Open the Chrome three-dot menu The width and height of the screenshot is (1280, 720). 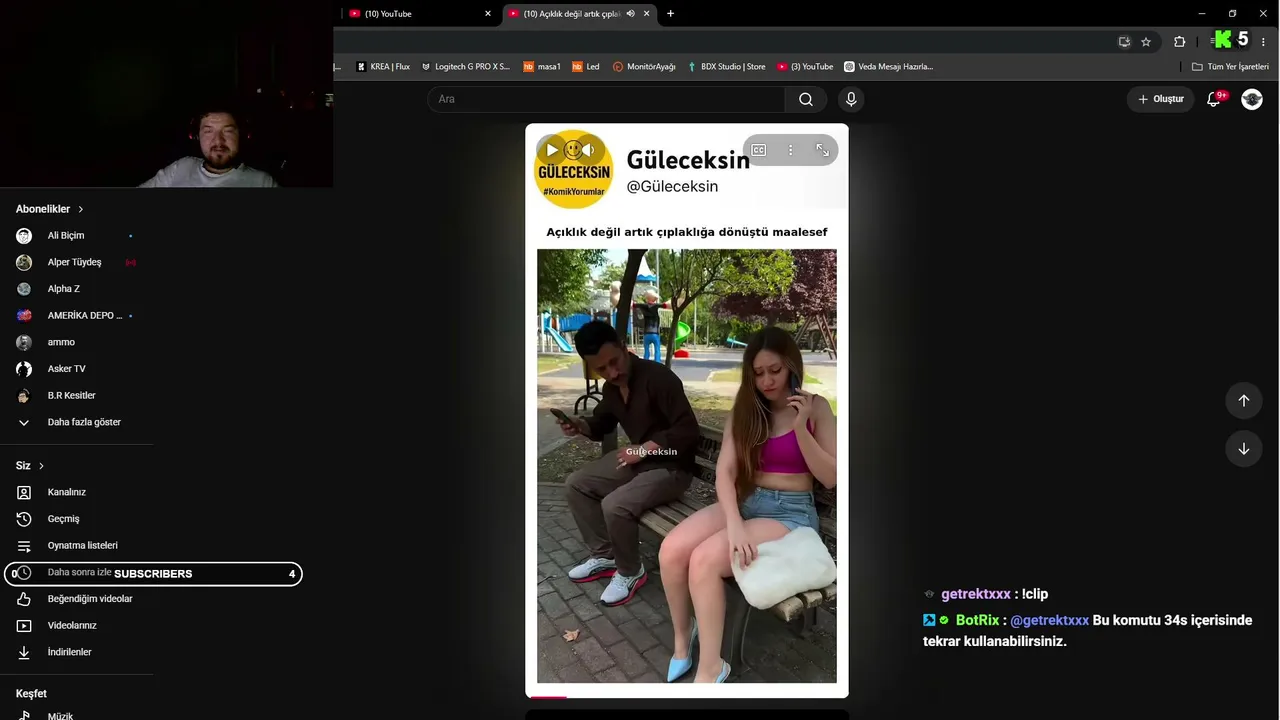pos(1264,42)
